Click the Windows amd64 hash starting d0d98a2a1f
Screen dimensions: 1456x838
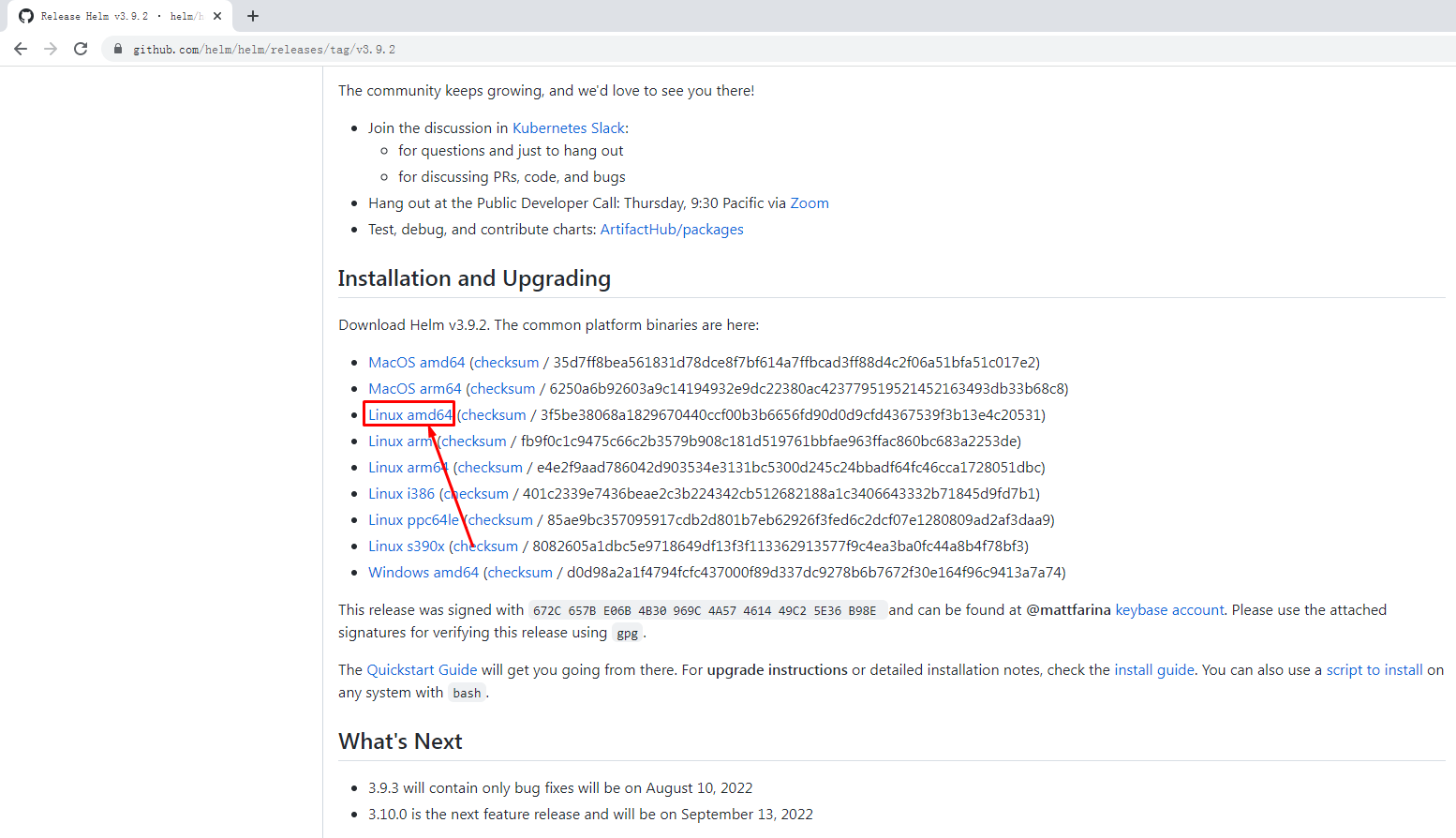813,572
